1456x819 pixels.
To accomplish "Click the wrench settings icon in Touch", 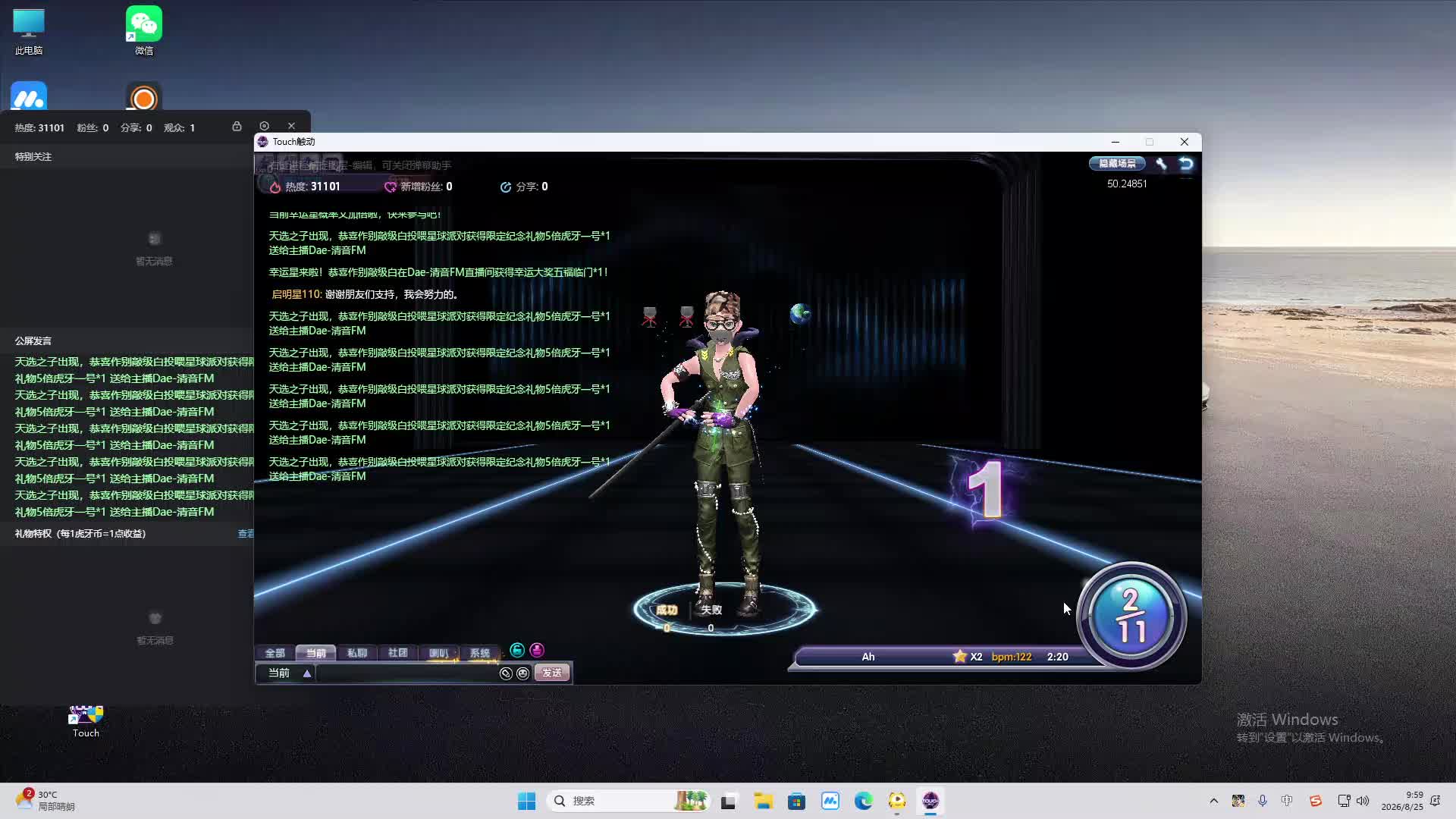I will pyautogui.click(x=1161, y=164).
